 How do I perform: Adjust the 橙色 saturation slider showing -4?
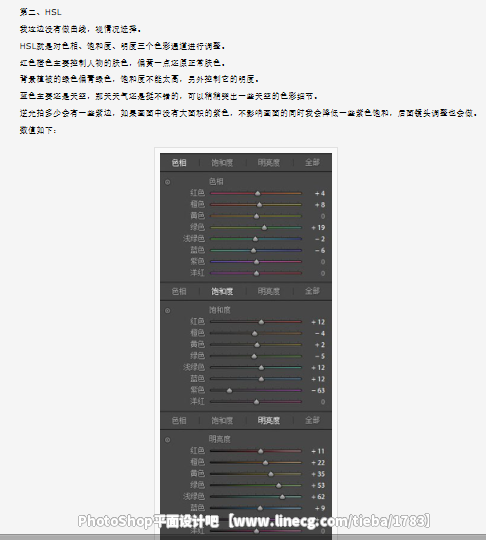(256, 333)
